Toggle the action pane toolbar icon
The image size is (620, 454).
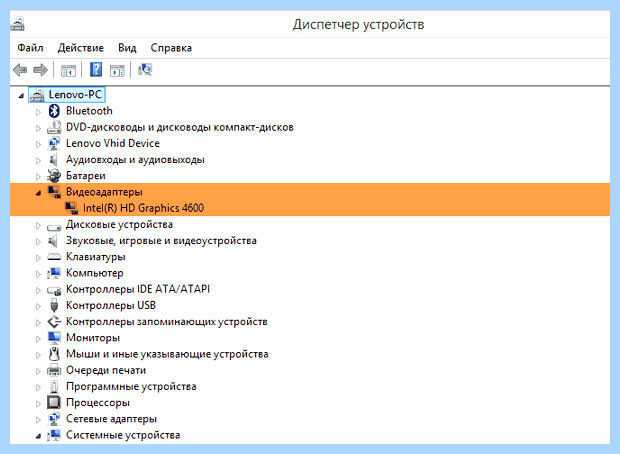point(117,70)
